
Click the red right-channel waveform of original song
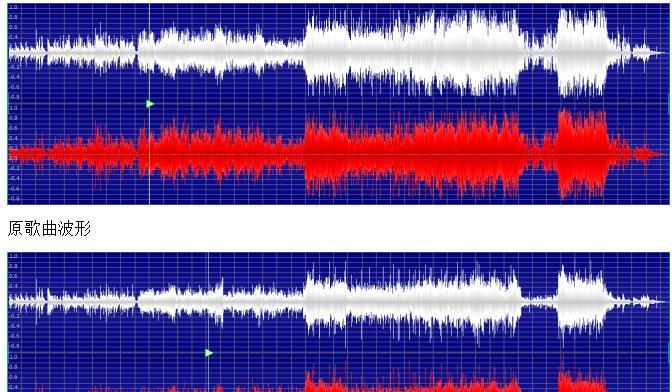[x=336, y=155]
